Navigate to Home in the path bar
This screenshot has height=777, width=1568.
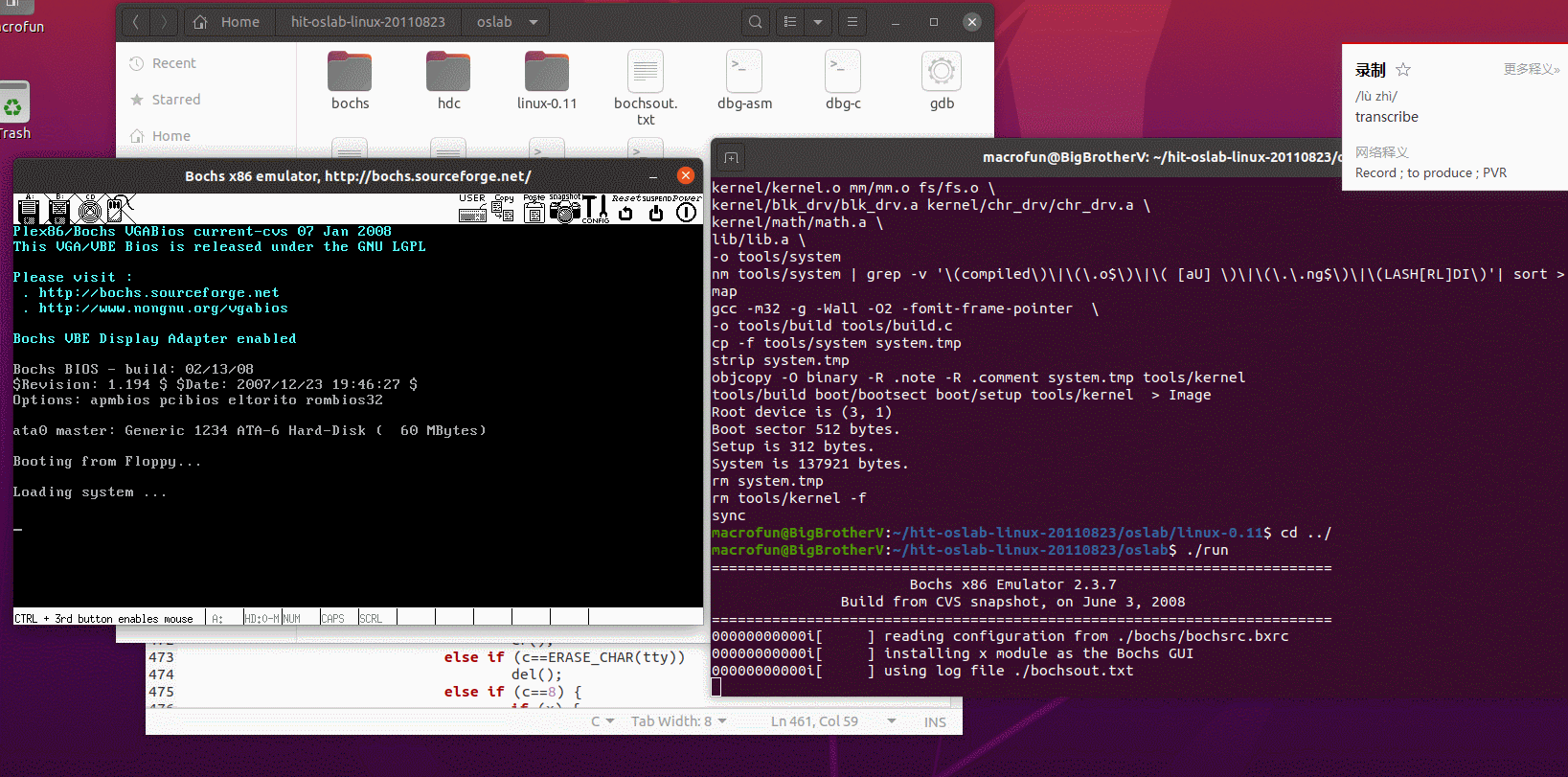pos(228,21)
